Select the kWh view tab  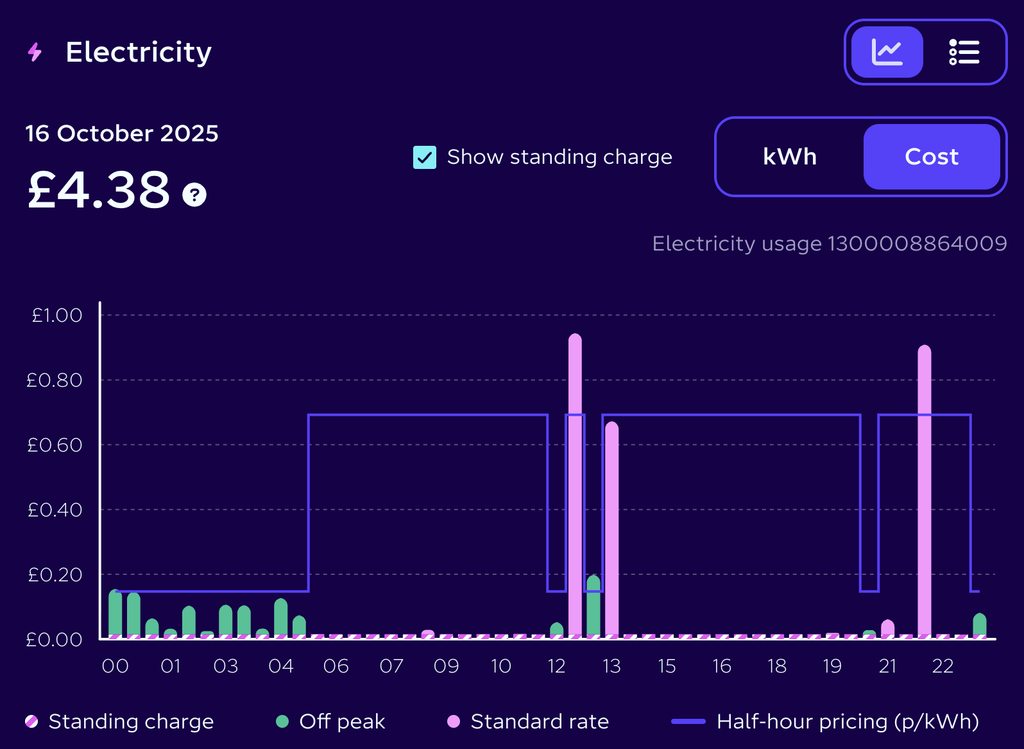click(x=790, y=157)
